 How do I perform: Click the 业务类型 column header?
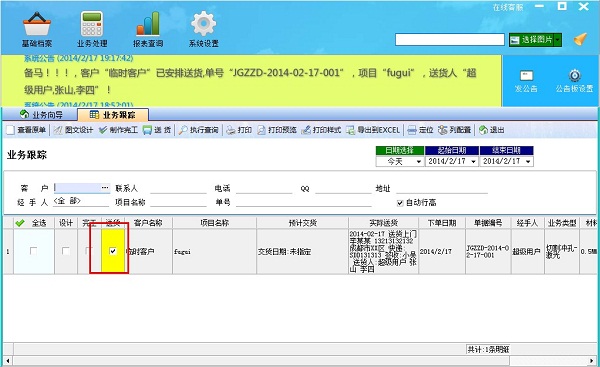click(x=562, y=223)
